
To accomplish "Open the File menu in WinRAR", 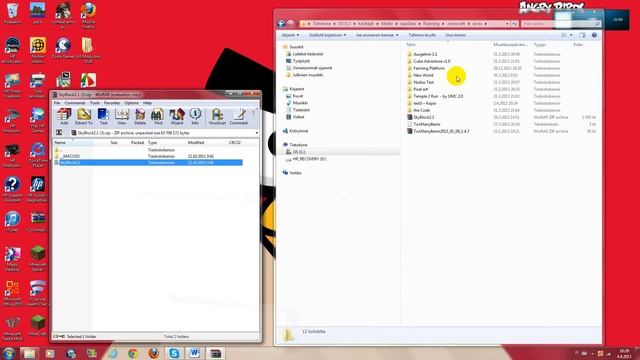I will pos(57,103).
